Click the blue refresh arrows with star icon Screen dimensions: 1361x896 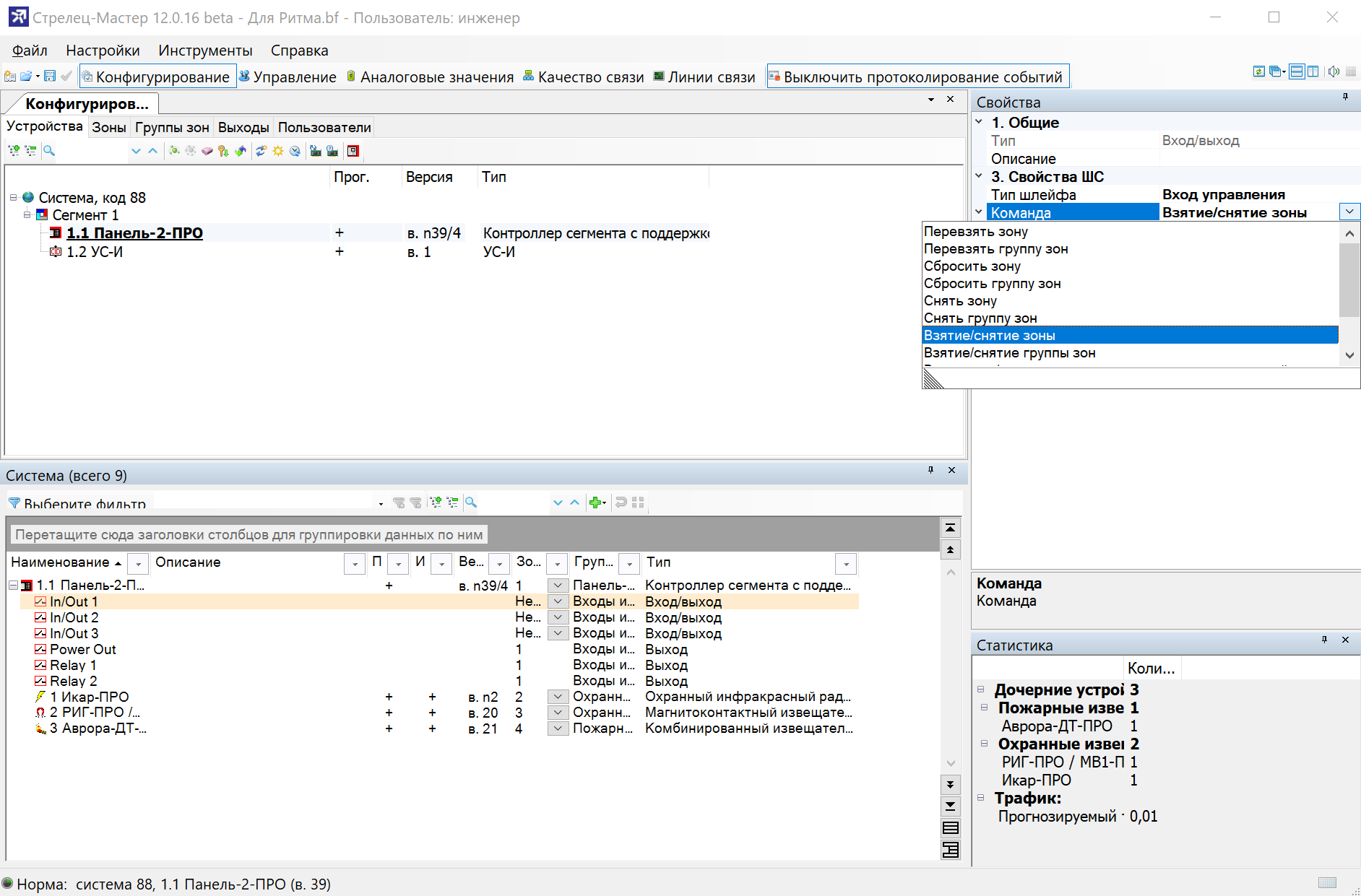point(261,151)
